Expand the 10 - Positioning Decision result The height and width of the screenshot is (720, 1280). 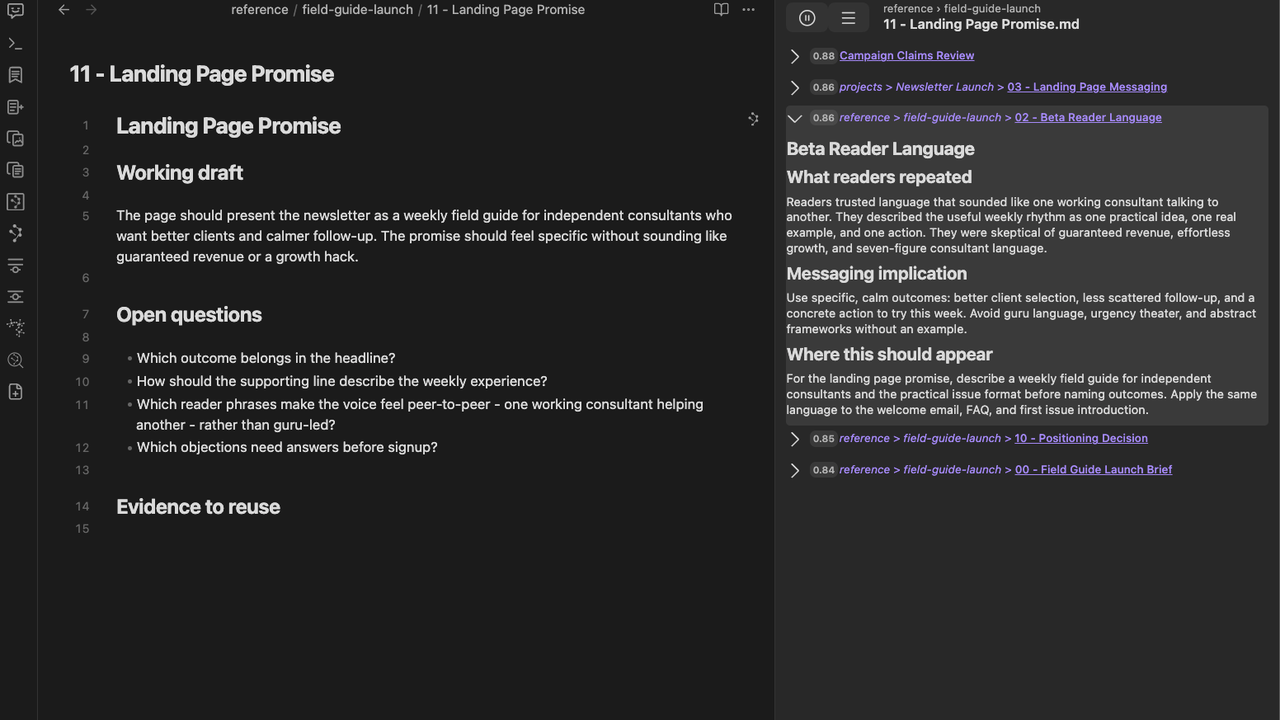(795, 439)
